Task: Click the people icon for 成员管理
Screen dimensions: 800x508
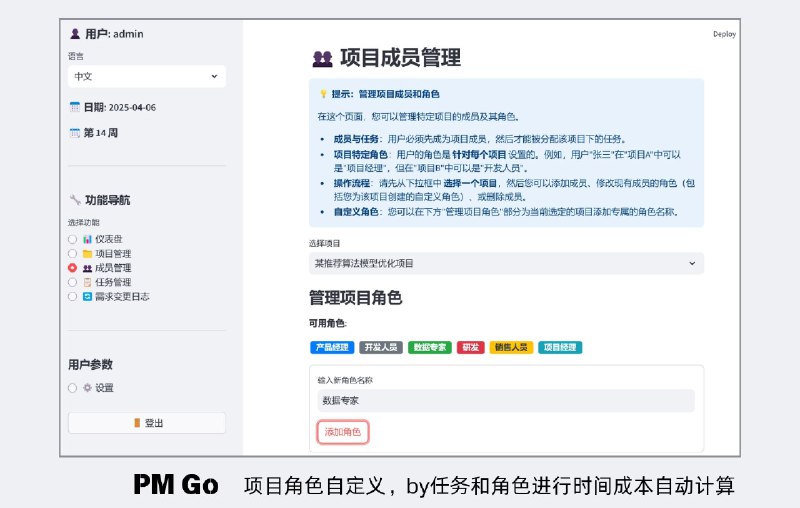Action: 87,268
